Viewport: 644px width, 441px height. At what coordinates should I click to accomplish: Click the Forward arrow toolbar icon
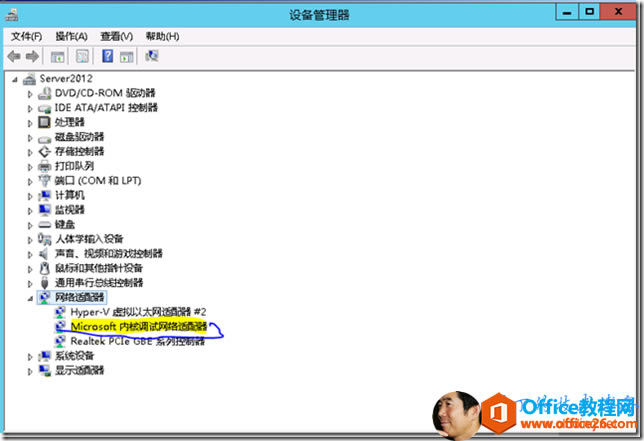click(32, 56)
